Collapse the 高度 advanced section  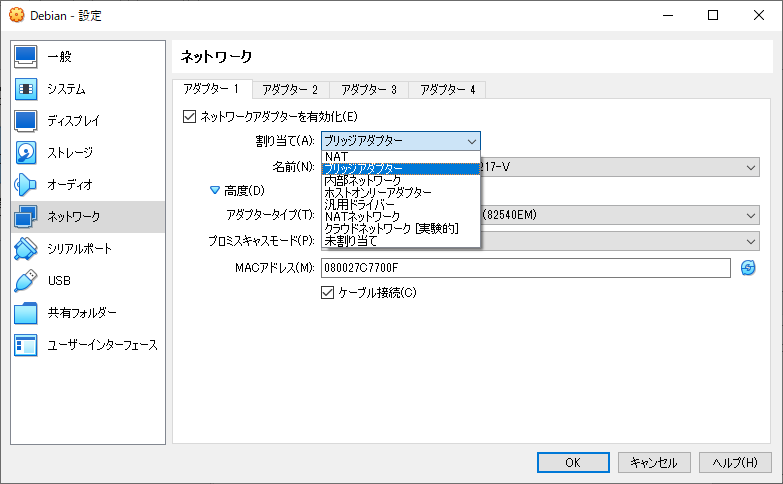pos(215,190)
